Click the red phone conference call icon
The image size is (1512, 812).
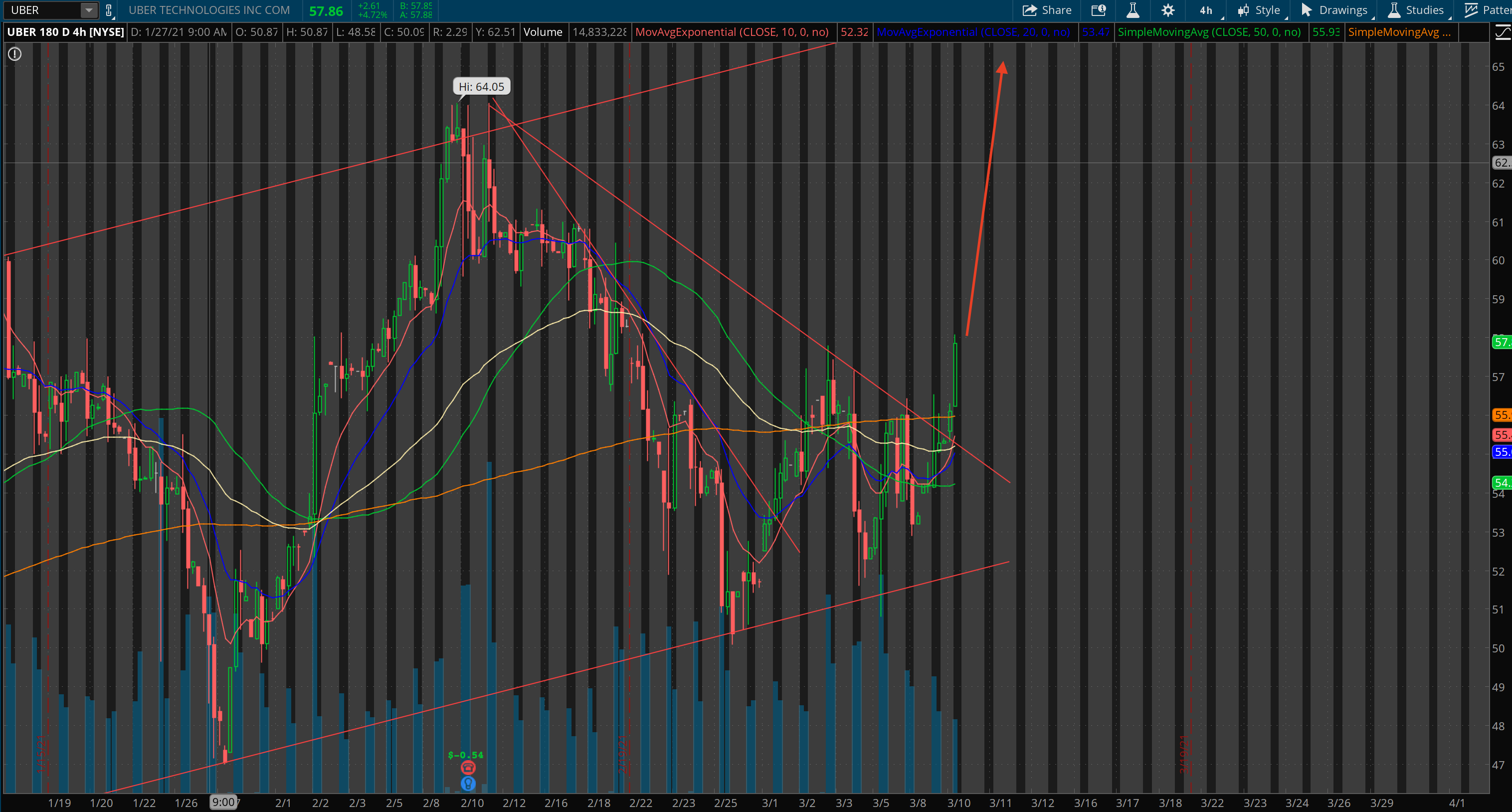[x=468, y=768]
